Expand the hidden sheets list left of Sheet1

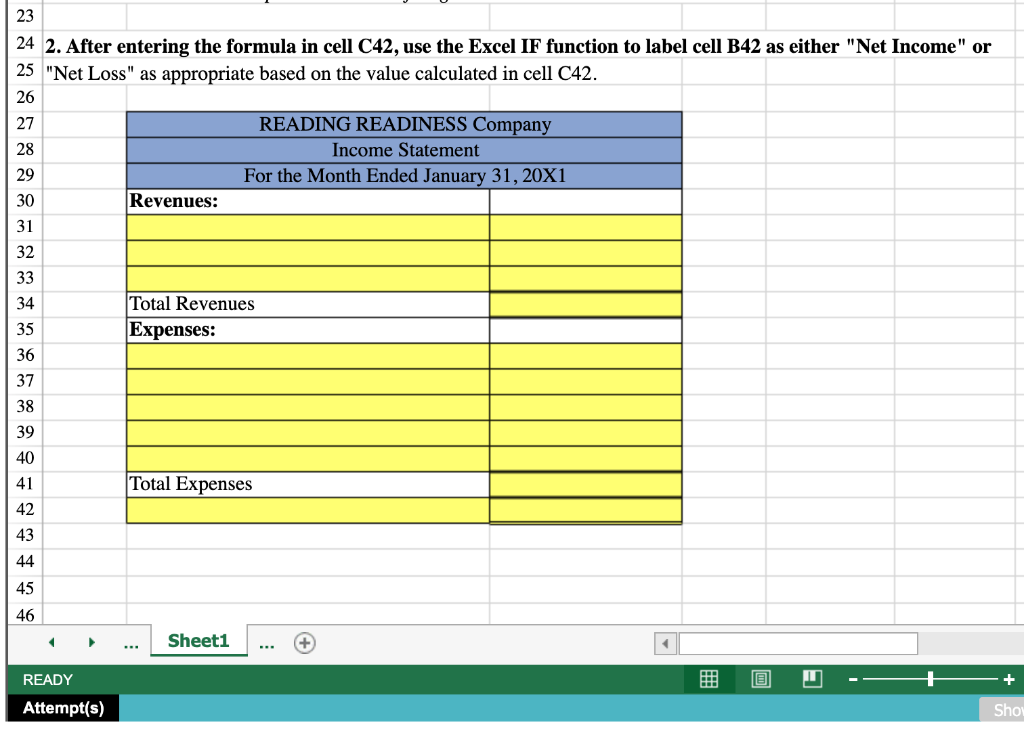(x=130, y=643)
